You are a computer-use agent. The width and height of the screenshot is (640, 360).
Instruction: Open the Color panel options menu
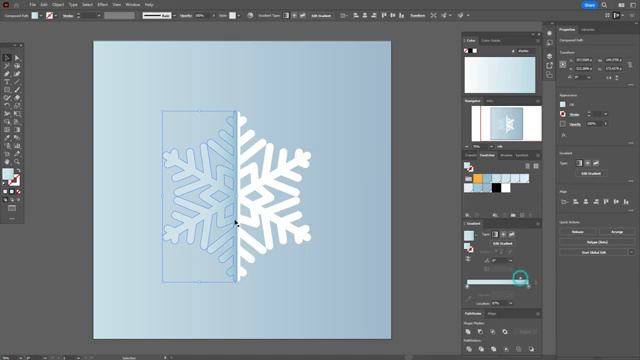click(x=538, y=41)
